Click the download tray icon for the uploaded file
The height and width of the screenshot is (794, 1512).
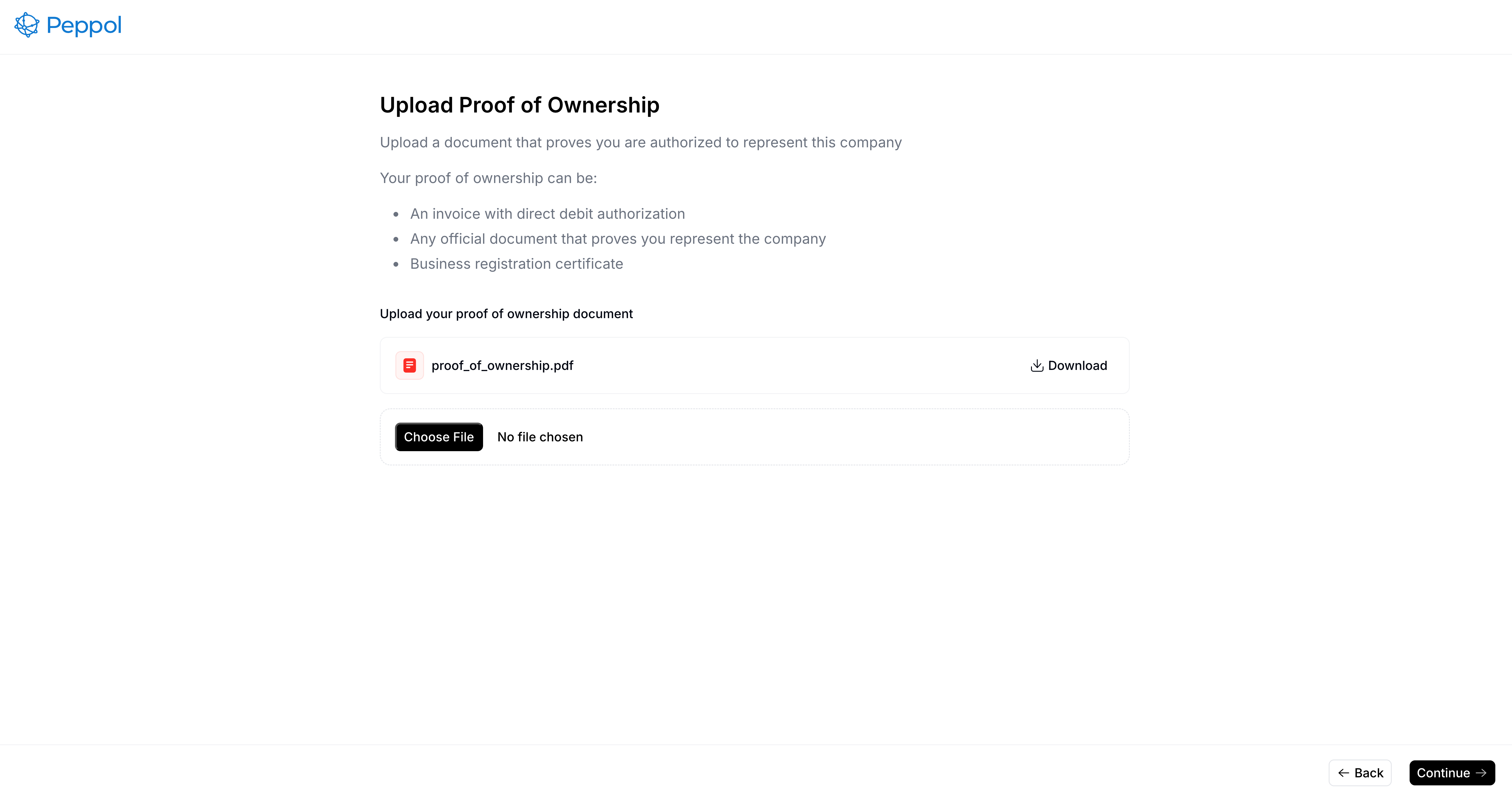coord(1037,365)
